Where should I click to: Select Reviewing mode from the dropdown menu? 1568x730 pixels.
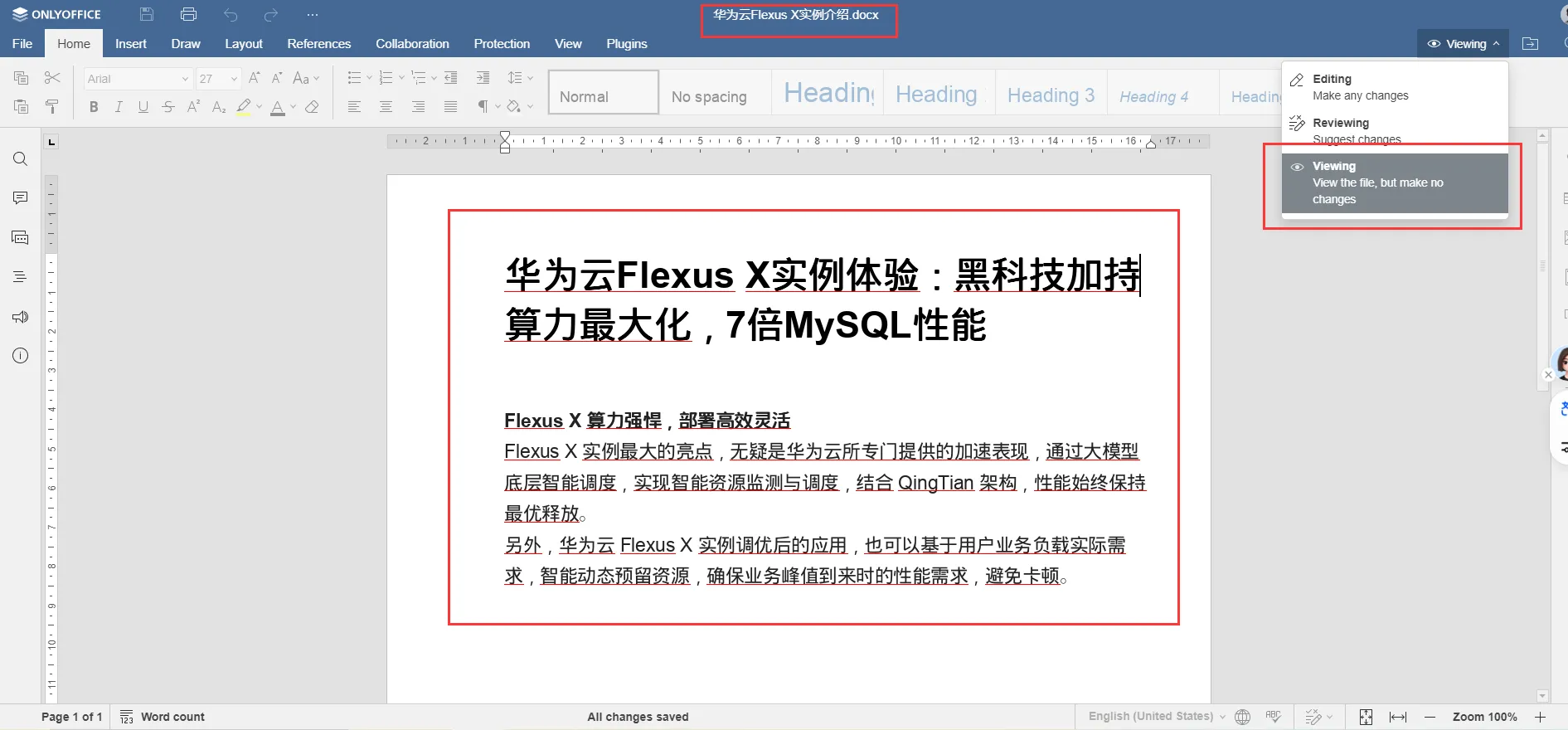1395,130
